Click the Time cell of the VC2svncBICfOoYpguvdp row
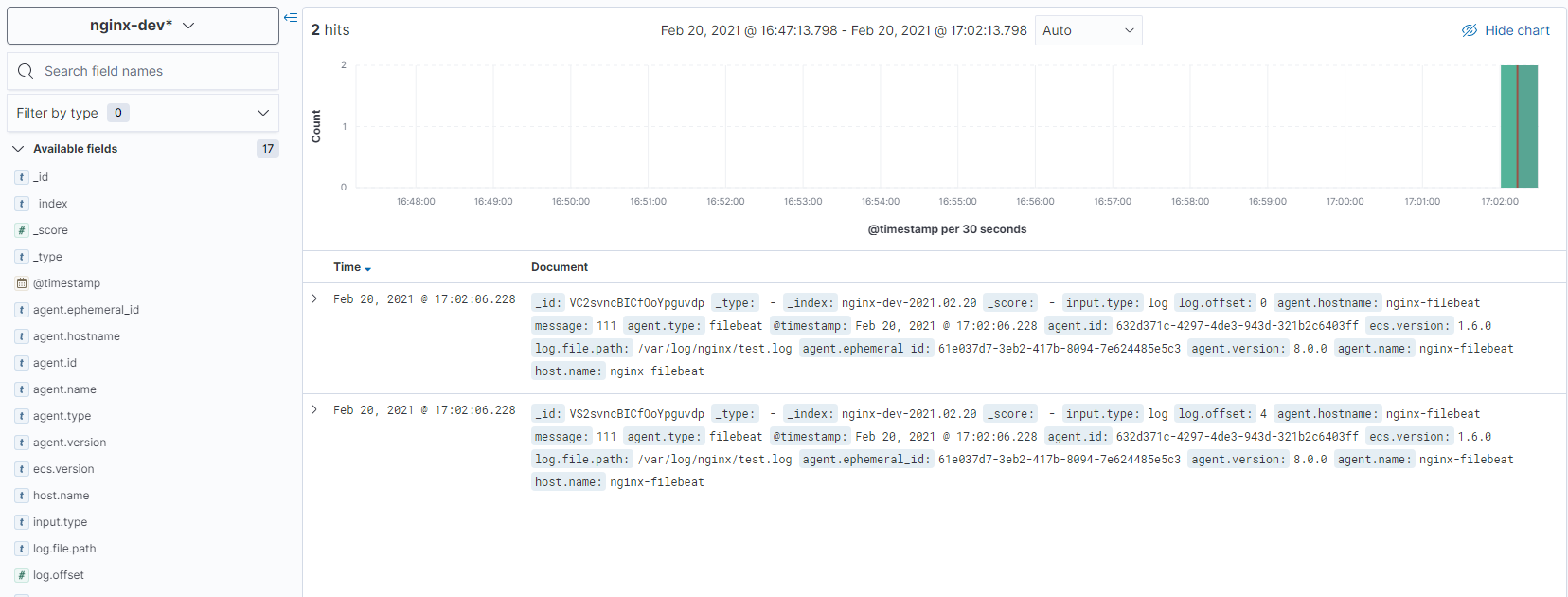Viewport: 1568px width, 597px height. pos(424,299)
